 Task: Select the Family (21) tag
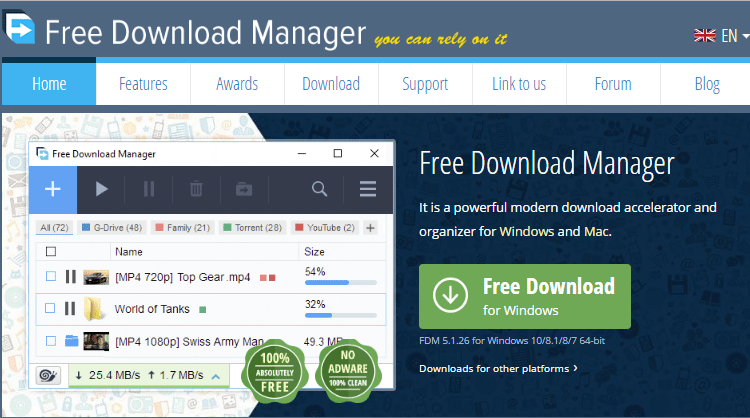click(x=183, y=228)
